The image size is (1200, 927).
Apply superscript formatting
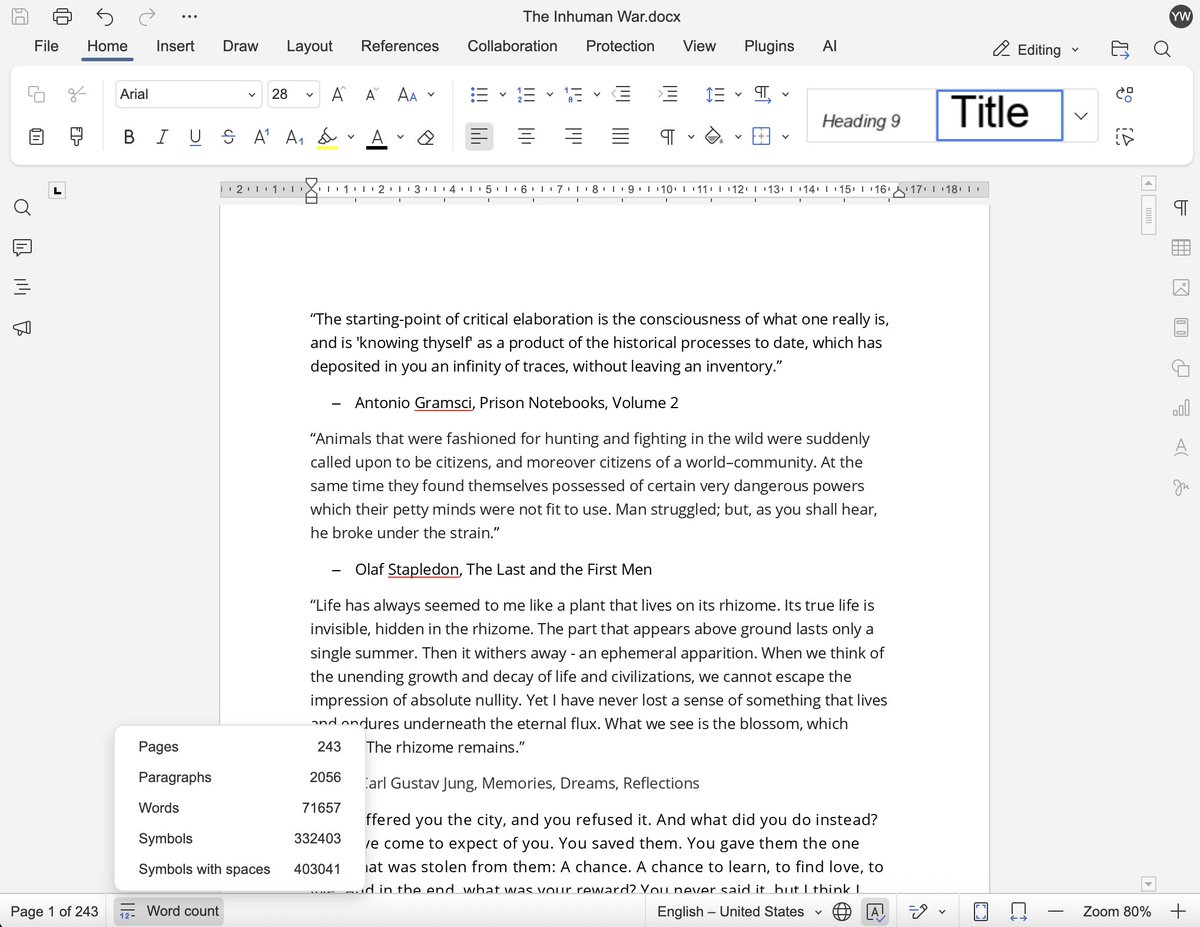point(261,137)
